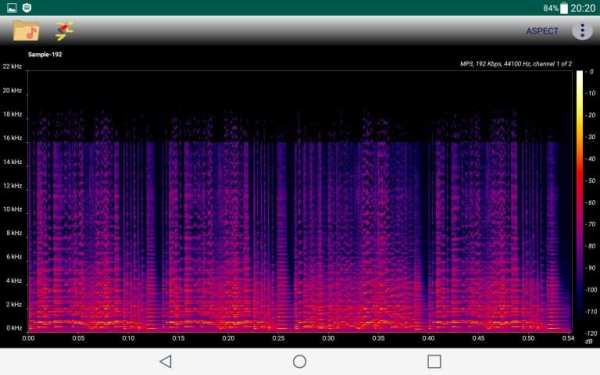Open the three-dot overflow menu
Screen dimensions: 600x375
pos(582,31)
